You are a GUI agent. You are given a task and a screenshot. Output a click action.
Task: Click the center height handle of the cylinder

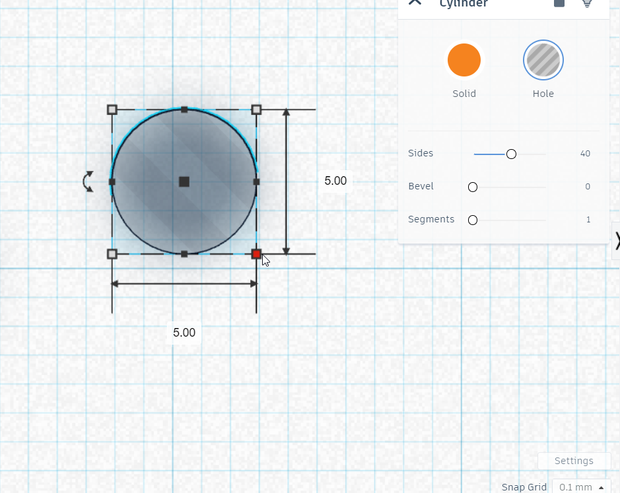(x=184, y=182)
